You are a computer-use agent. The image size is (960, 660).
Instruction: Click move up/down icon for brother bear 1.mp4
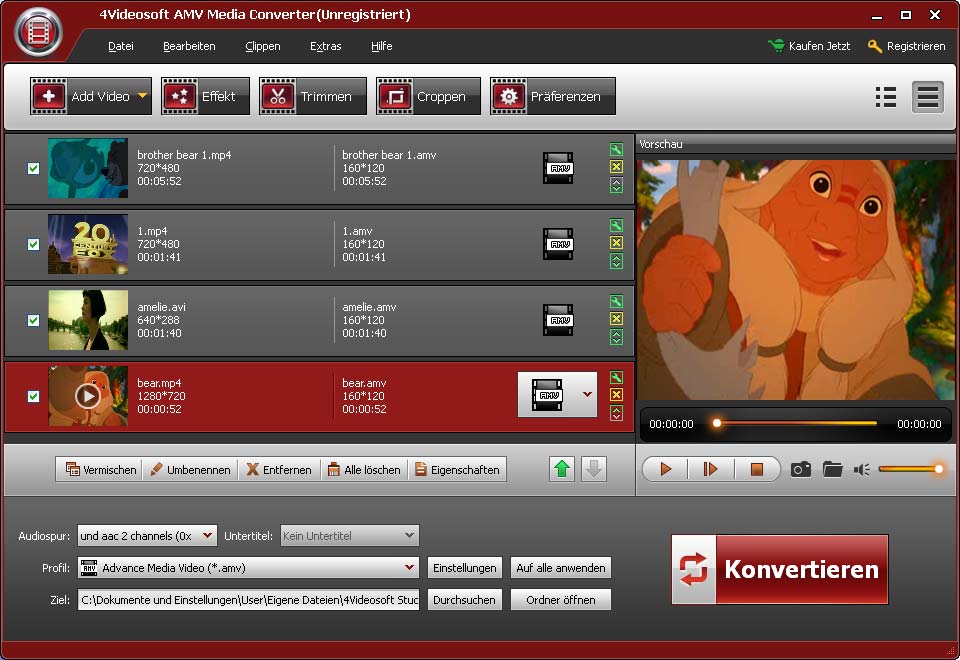[x=617, y=186]
